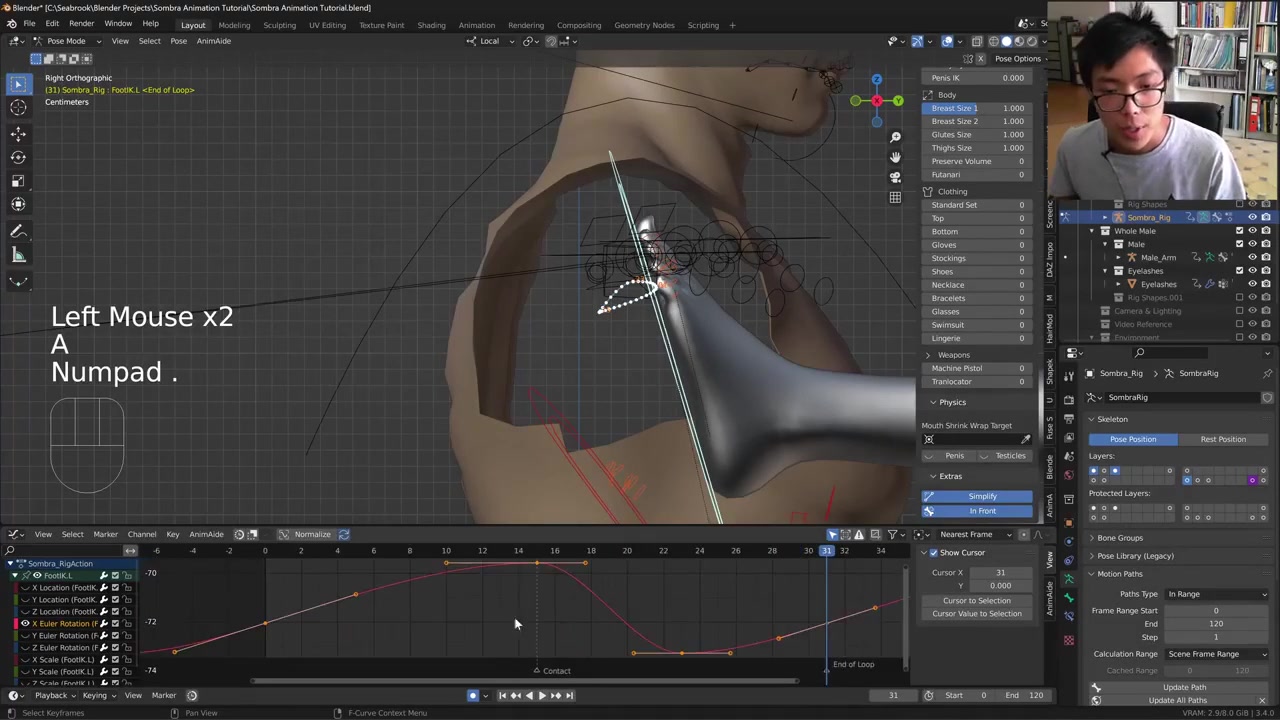Choose the Rotate tool

tap(18, 157)
